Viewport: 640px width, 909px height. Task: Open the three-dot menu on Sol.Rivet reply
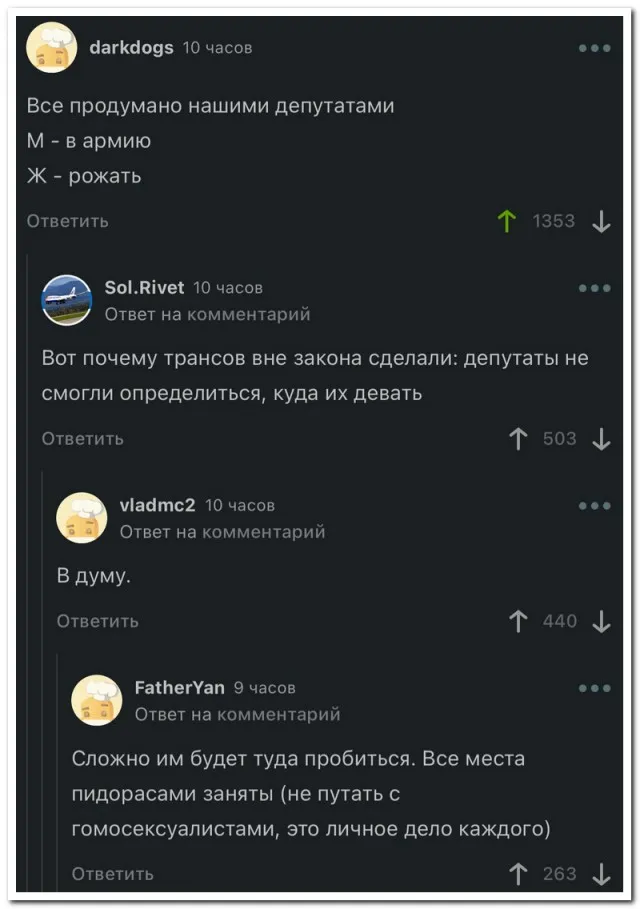pyautogui.click(x=594, y=288)
